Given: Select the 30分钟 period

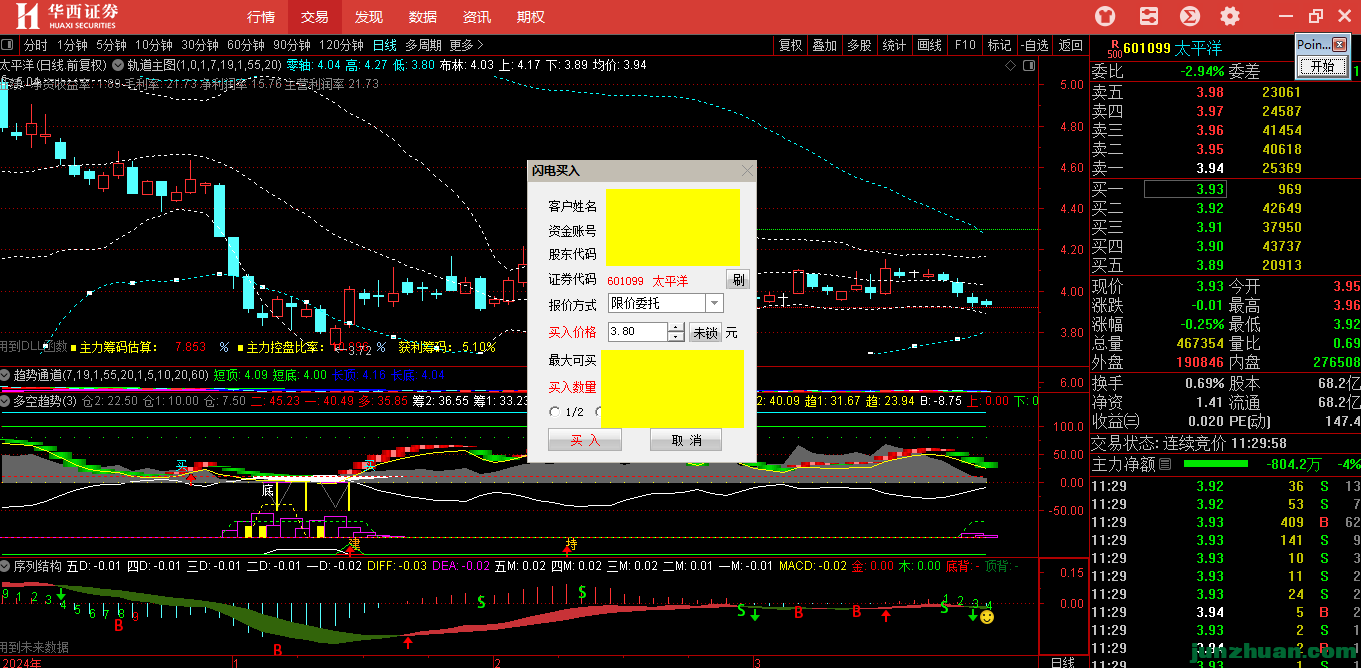Looking at the screenshot, I should coord(200,45).
